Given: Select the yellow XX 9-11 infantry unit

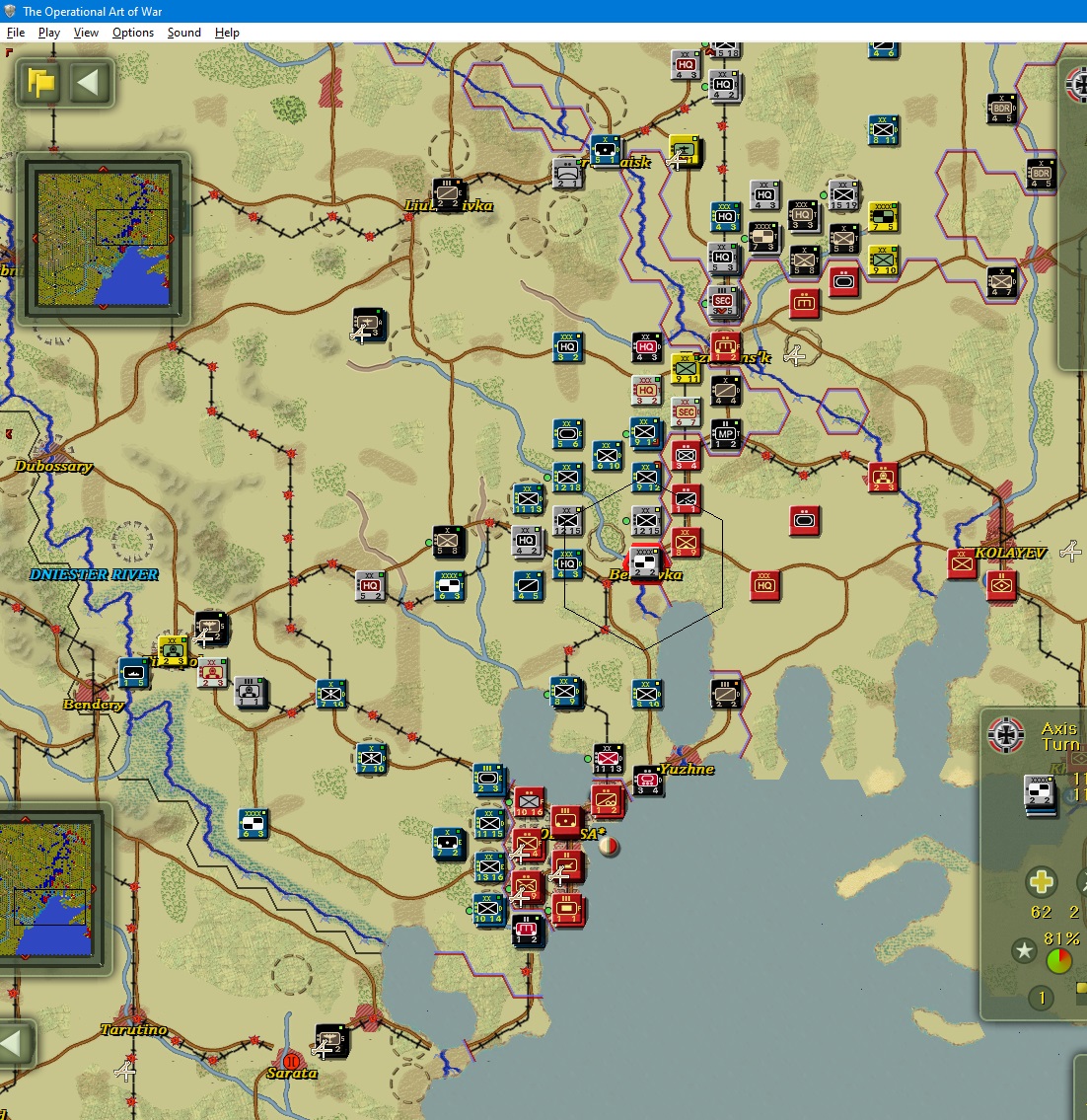Looking at the screenshot, I should [686, 369].
